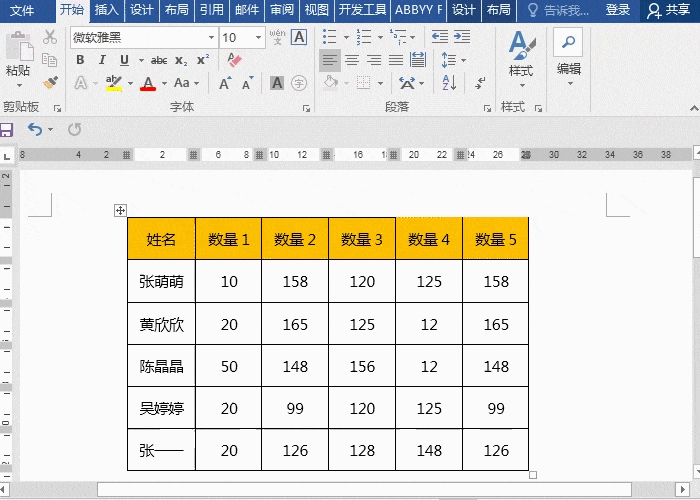Screen dimensions: 700x500
Task: Toggle character shading A
Action: point(277,83)
